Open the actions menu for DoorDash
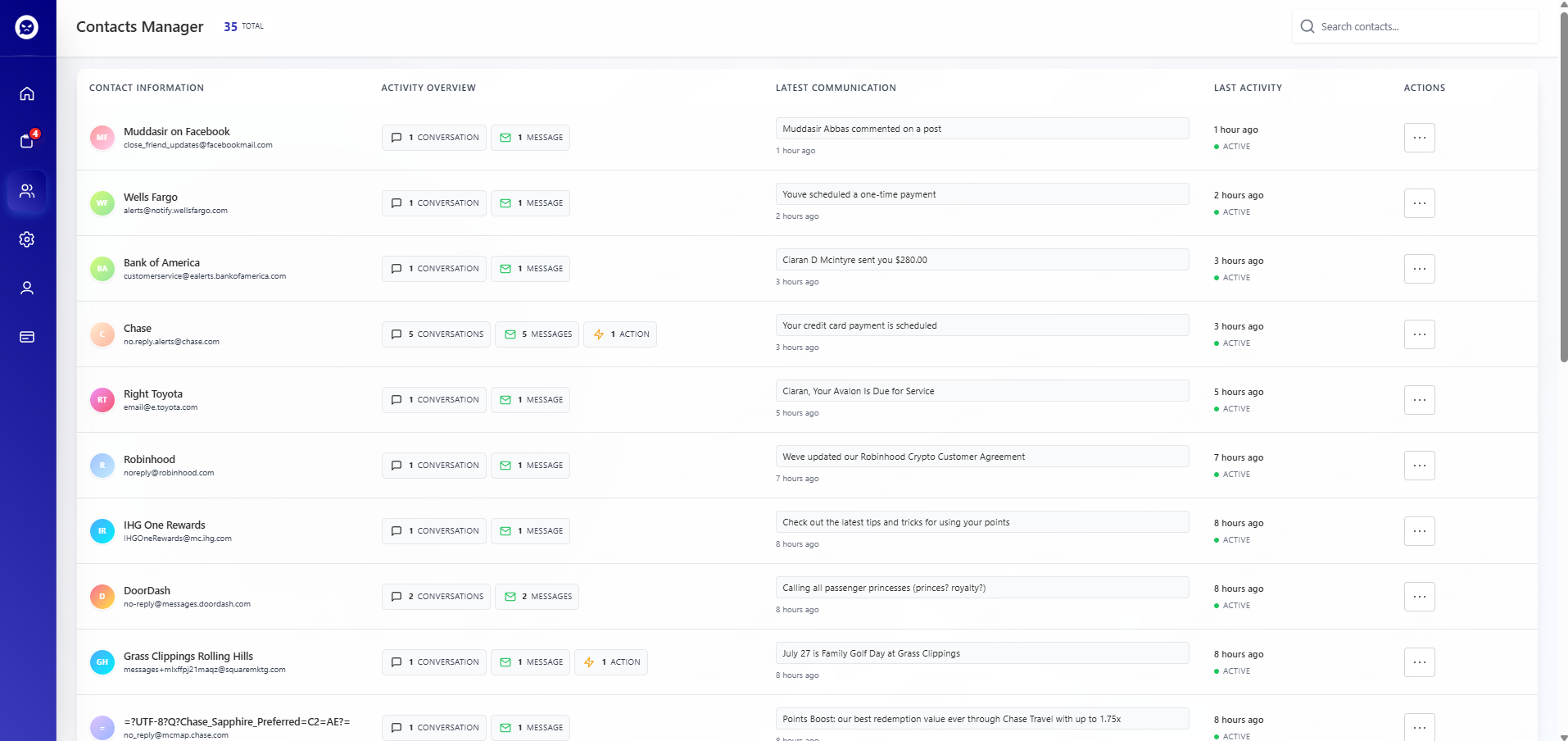This screenshot has width=1568, height=741. pyautogui.click(x=1419, y=597)
